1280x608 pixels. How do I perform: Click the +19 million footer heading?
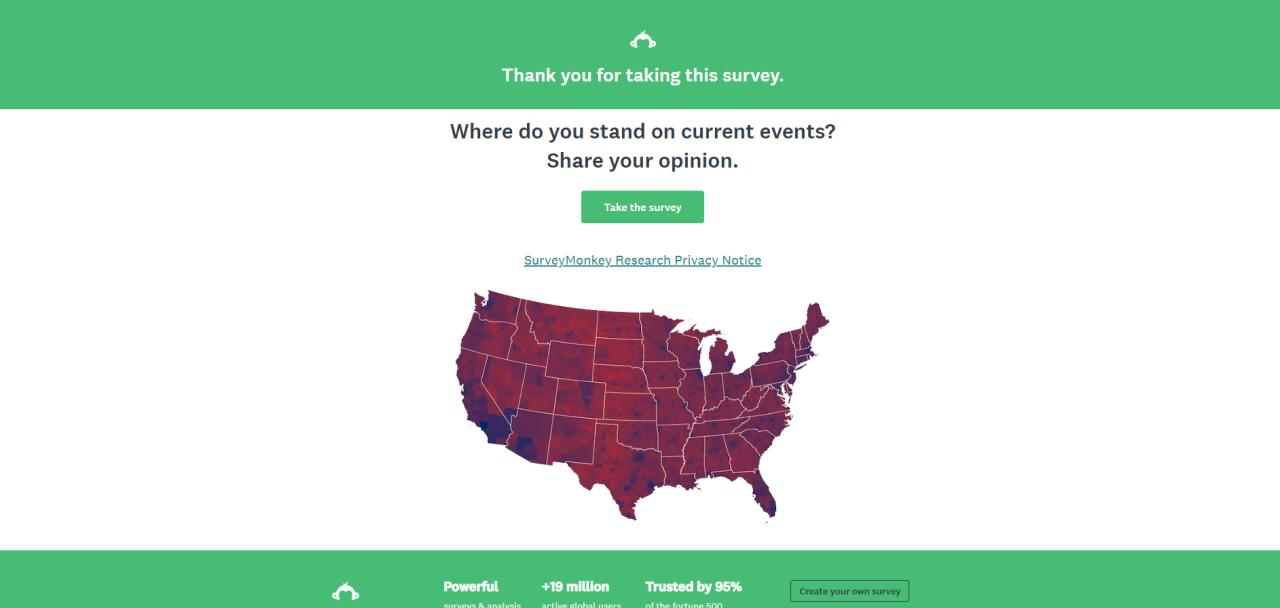pos(575,587)
